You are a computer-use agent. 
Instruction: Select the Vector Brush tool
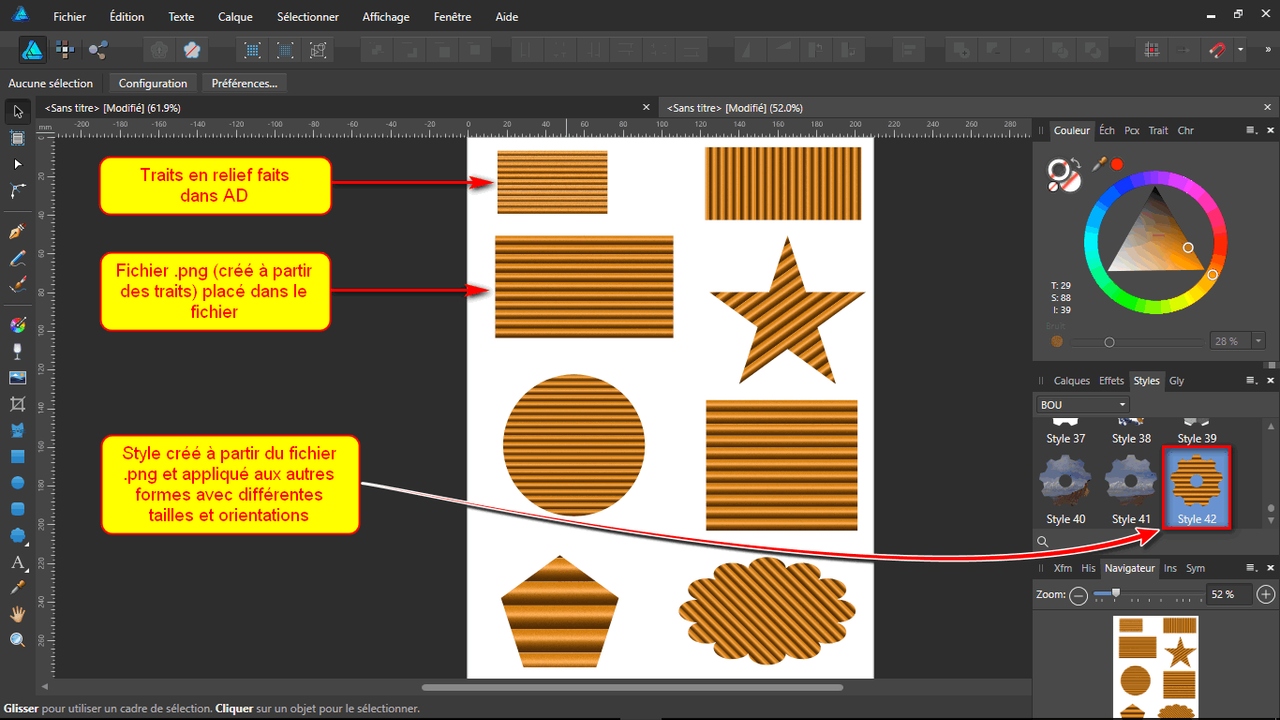pyautogui.click(x=17, y=284)
